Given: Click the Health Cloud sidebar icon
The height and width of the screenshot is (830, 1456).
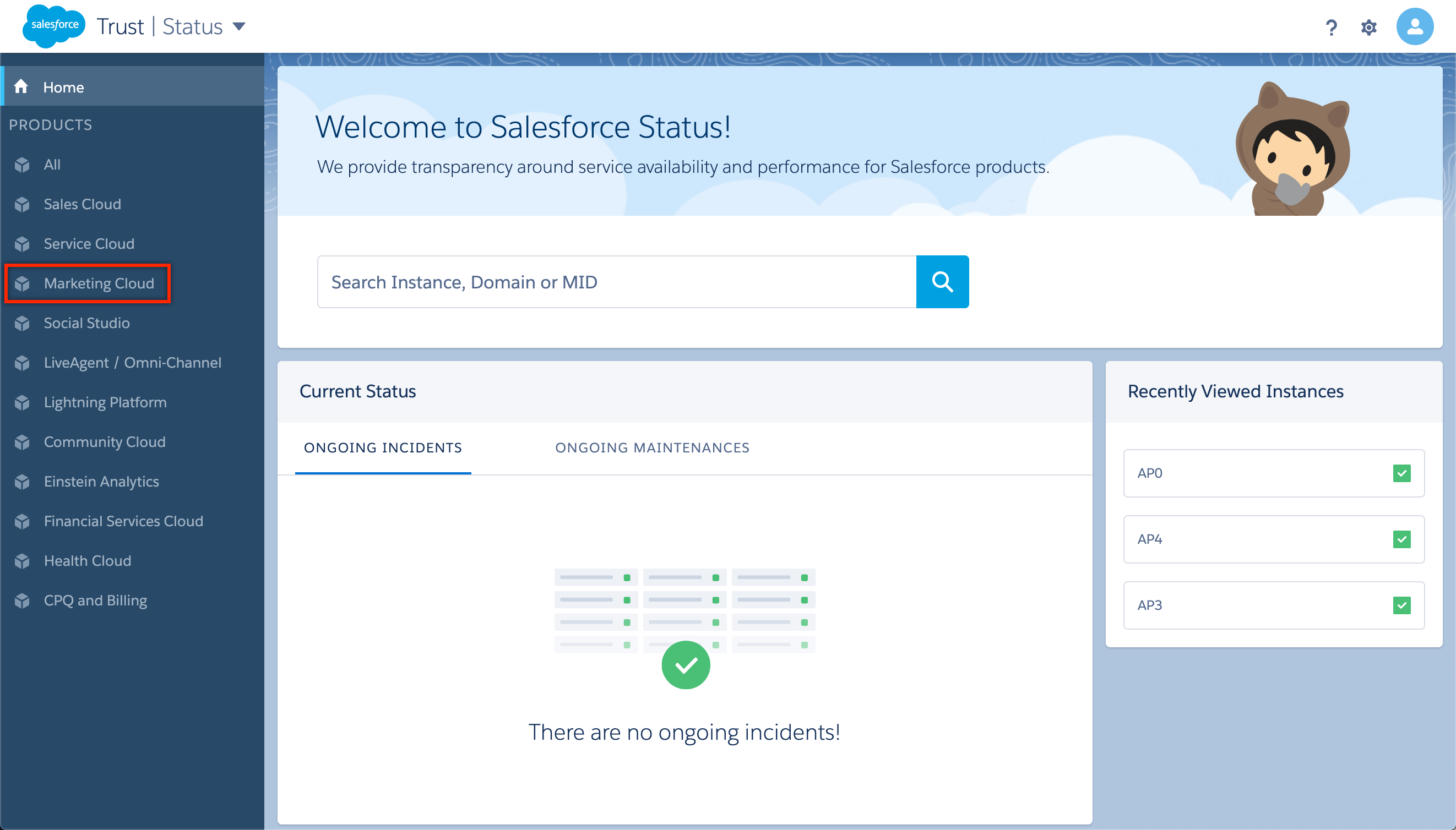Looking at the screenshot, I should tap(24, 560).
